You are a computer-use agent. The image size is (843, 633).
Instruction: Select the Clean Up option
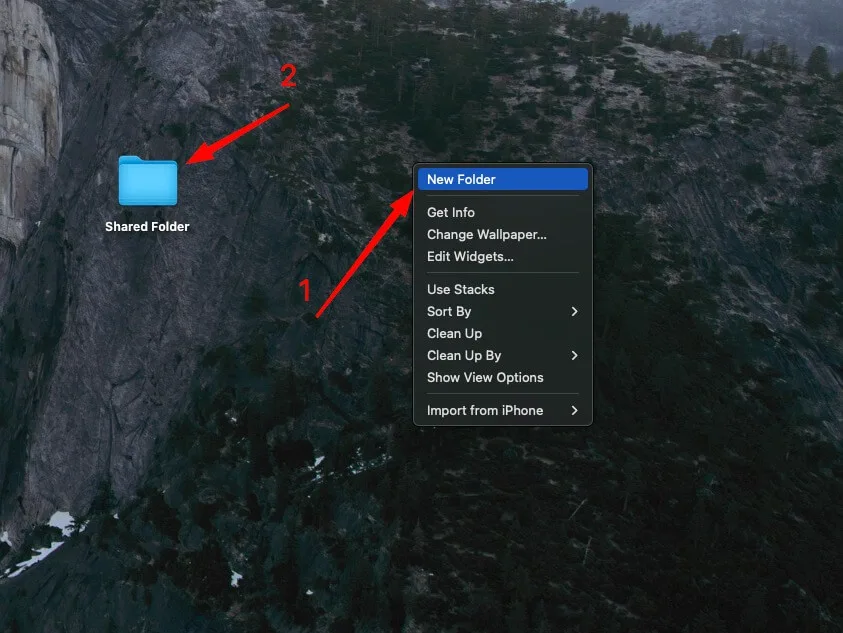[x=503, y=333]
